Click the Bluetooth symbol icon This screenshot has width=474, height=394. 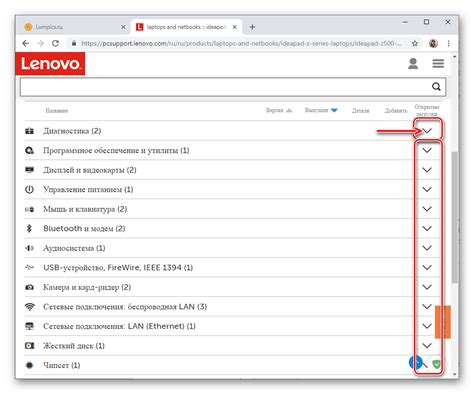coord(29,228)
